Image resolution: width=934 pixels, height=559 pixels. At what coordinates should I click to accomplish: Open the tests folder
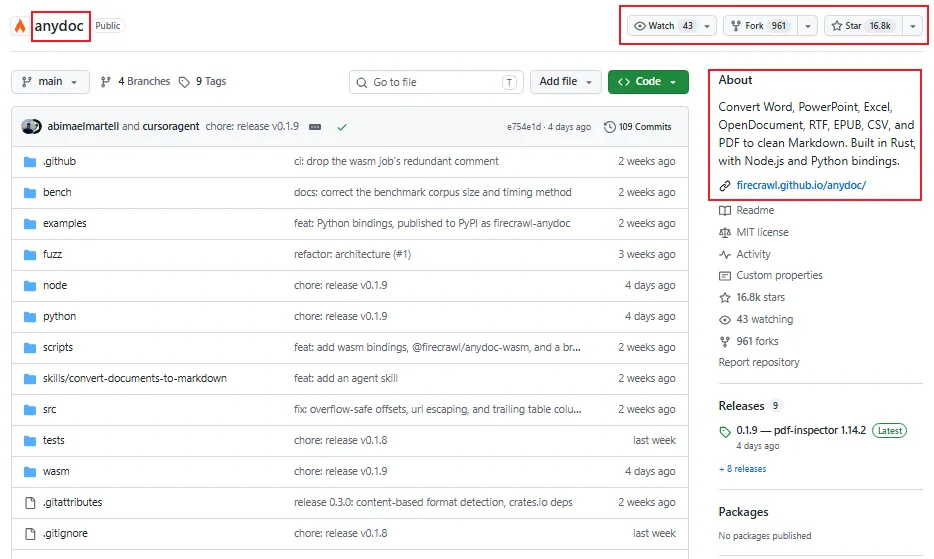(x=54, y=440)
